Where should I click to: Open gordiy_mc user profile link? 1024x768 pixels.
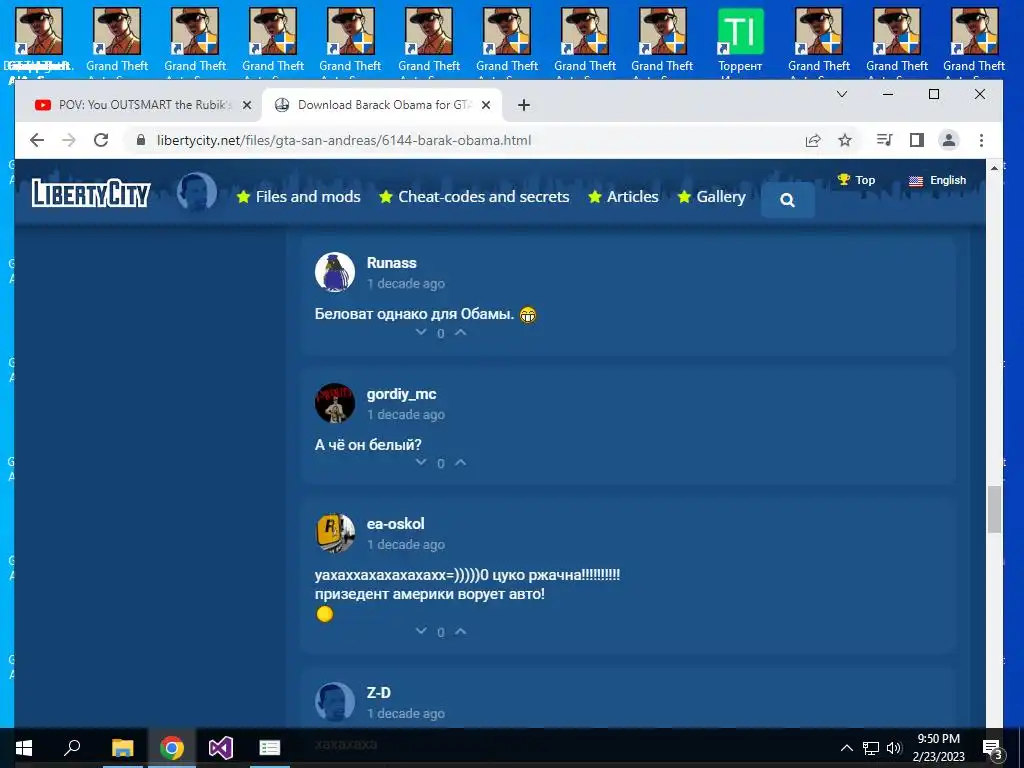(x=401, y=394)
